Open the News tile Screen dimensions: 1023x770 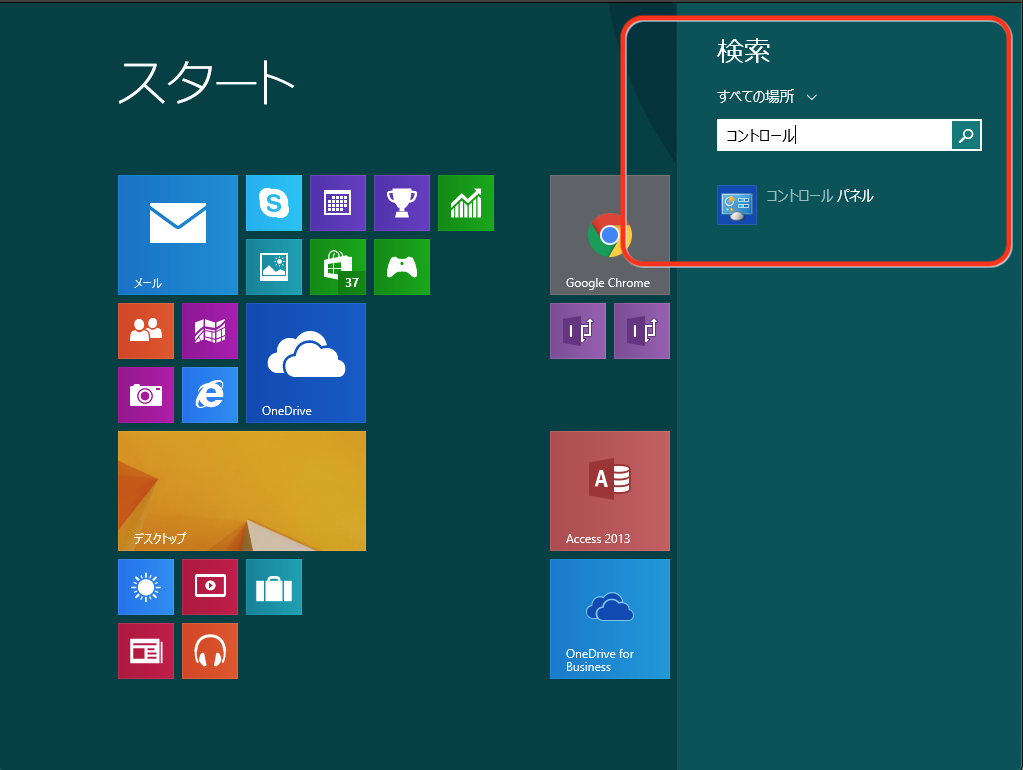pyautogui.click(x=146, y=651)
